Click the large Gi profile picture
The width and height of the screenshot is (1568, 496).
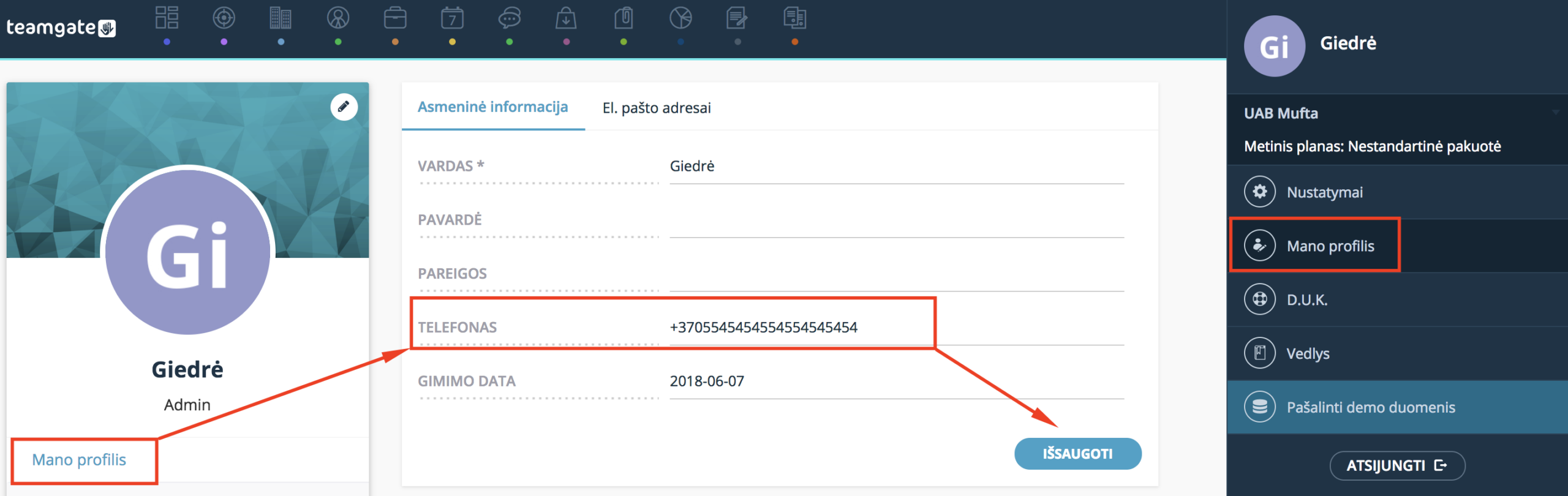187,252
